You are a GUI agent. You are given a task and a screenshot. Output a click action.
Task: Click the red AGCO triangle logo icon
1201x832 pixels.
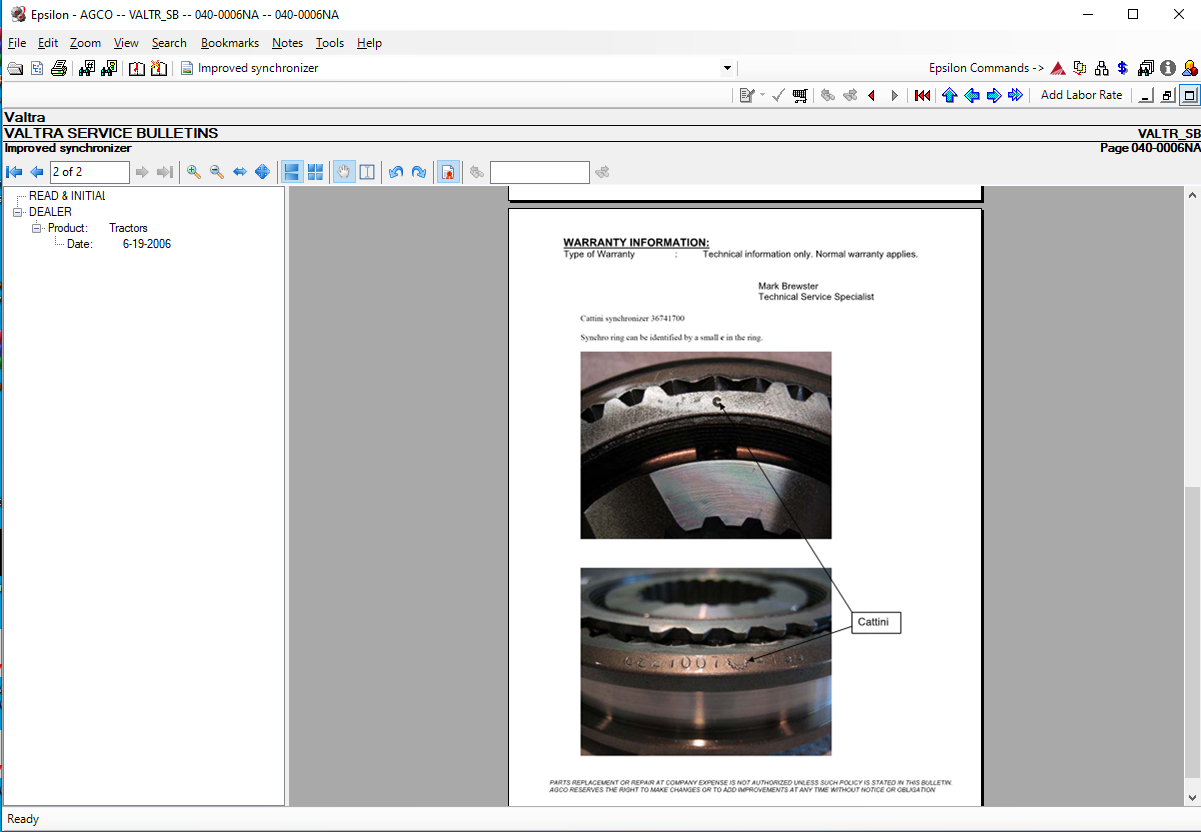point(1058,68)
